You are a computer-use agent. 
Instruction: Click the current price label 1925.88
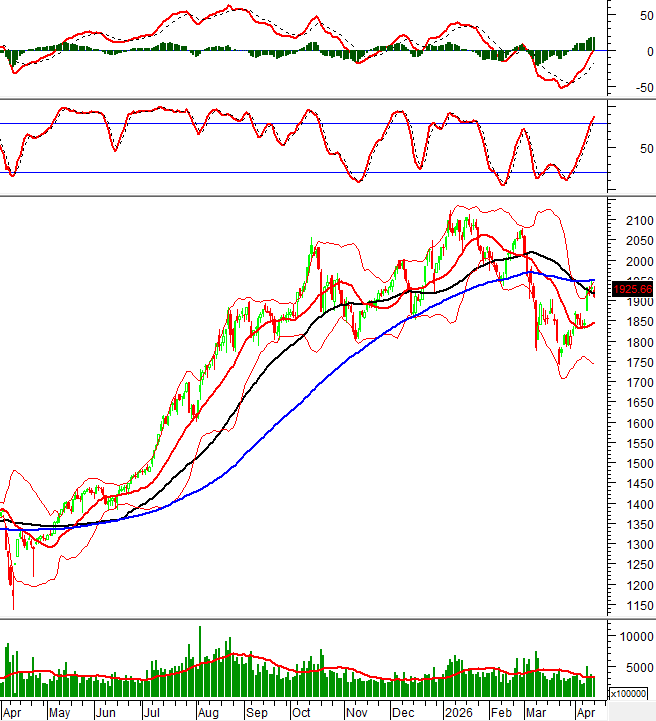click(x=630, y=290)
